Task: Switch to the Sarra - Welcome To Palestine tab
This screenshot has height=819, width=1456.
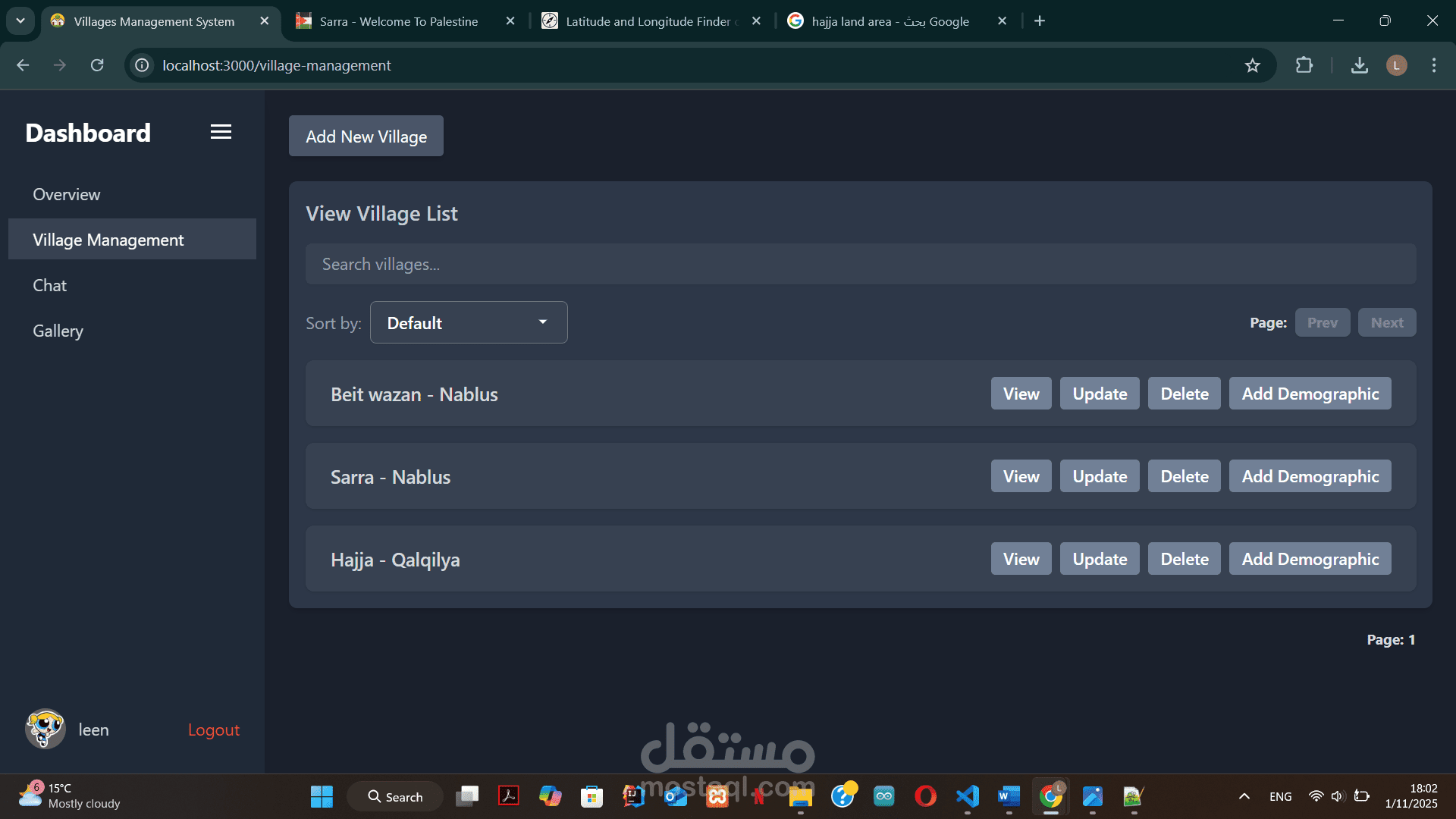Action: pos(398,21)
